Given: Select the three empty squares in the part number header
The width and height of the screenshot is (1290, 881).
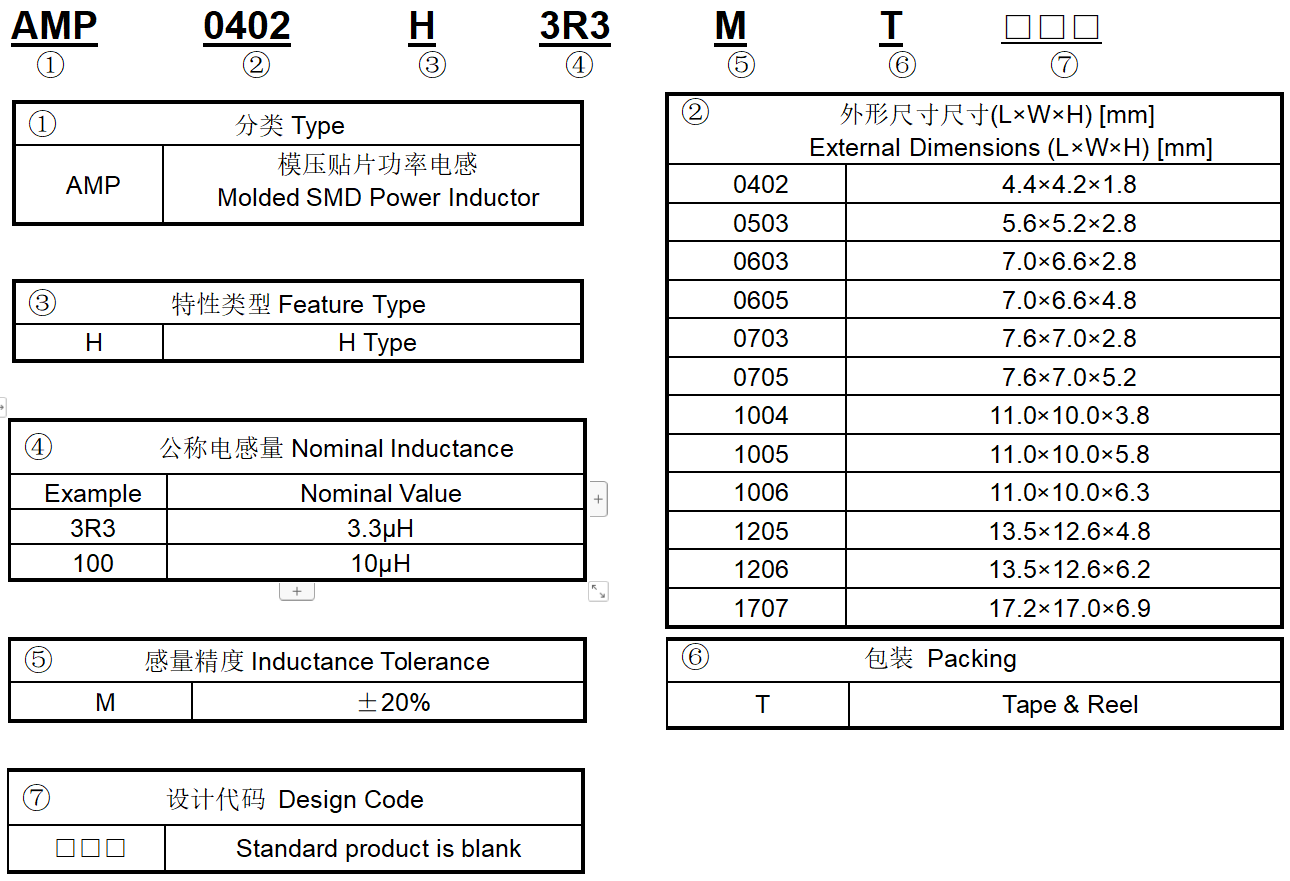Looking at the screenshot, I should point(1051,27).
